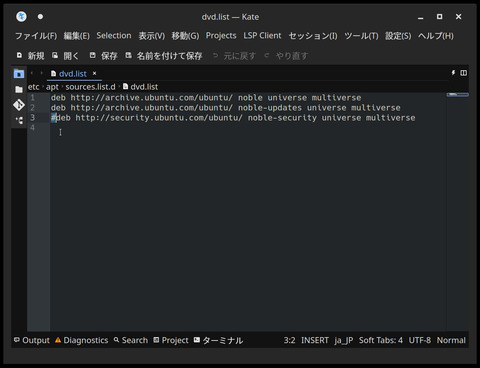This screenshot has width=480, height=368.
Task: Open the Output panel
Action: pyautogui.click(x=32, y=340)
